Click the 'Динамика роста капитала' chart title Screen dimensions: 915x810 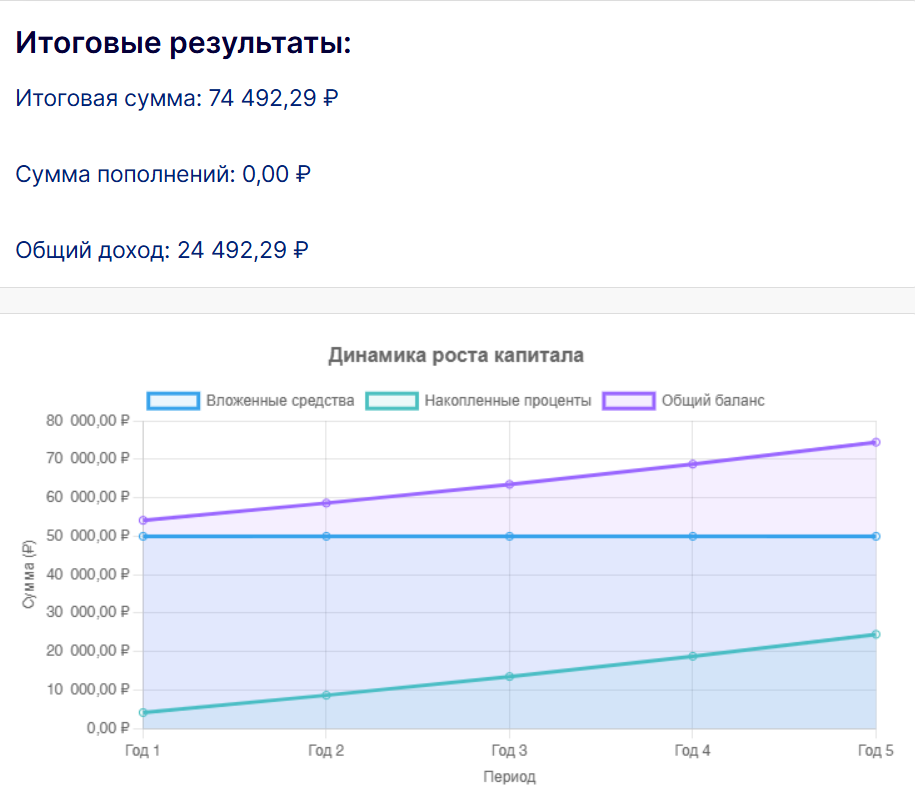(456, 355)
